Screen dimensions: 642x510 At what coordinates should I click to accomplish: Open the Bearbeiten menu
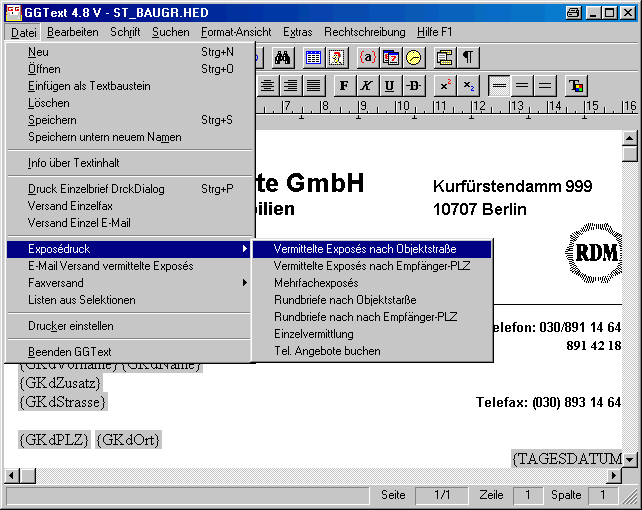pos(72,32)
